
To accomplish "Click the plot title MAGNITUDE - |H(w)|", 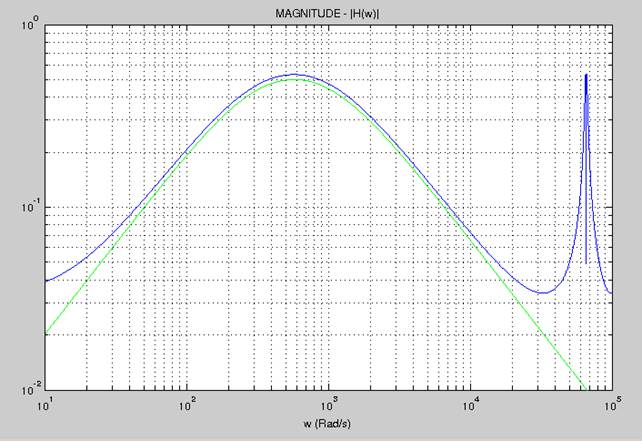I will pyautogui.click(x=327, y=14).
